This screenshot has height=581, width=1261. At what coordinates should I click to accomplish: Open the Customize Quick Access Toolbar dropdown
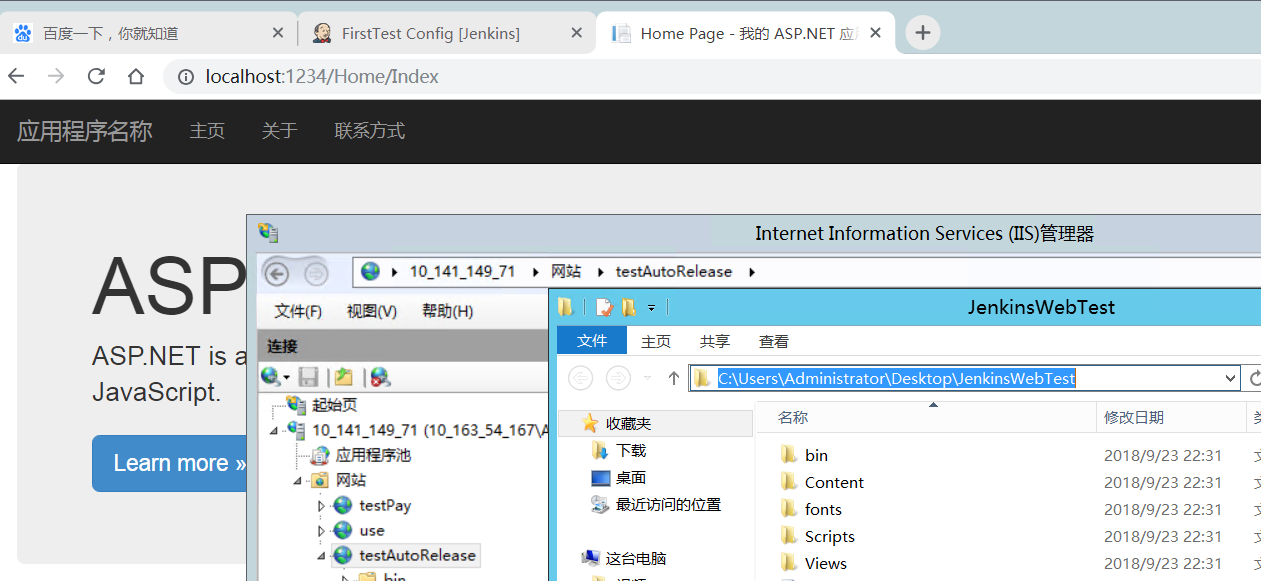tap(651, 307)
